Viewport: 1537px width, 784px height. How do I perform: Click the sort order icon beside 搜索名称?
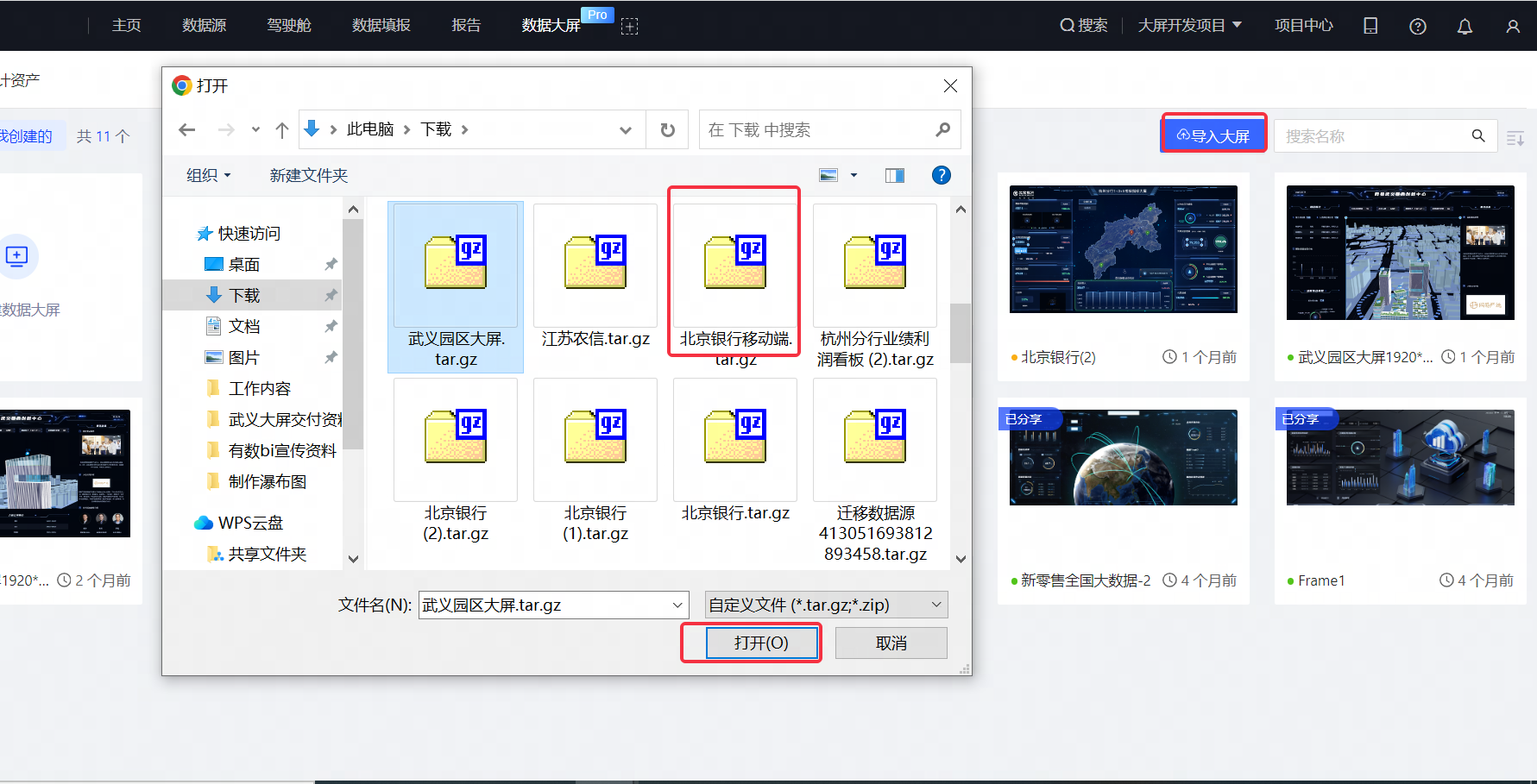tap(1515, 136)
